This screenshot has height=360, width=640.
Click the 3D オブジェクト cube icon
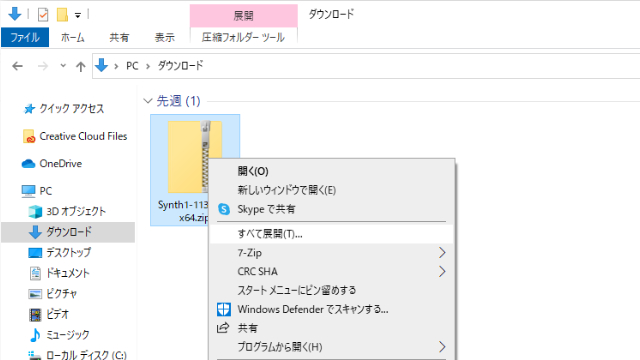[x=35, y=211]
